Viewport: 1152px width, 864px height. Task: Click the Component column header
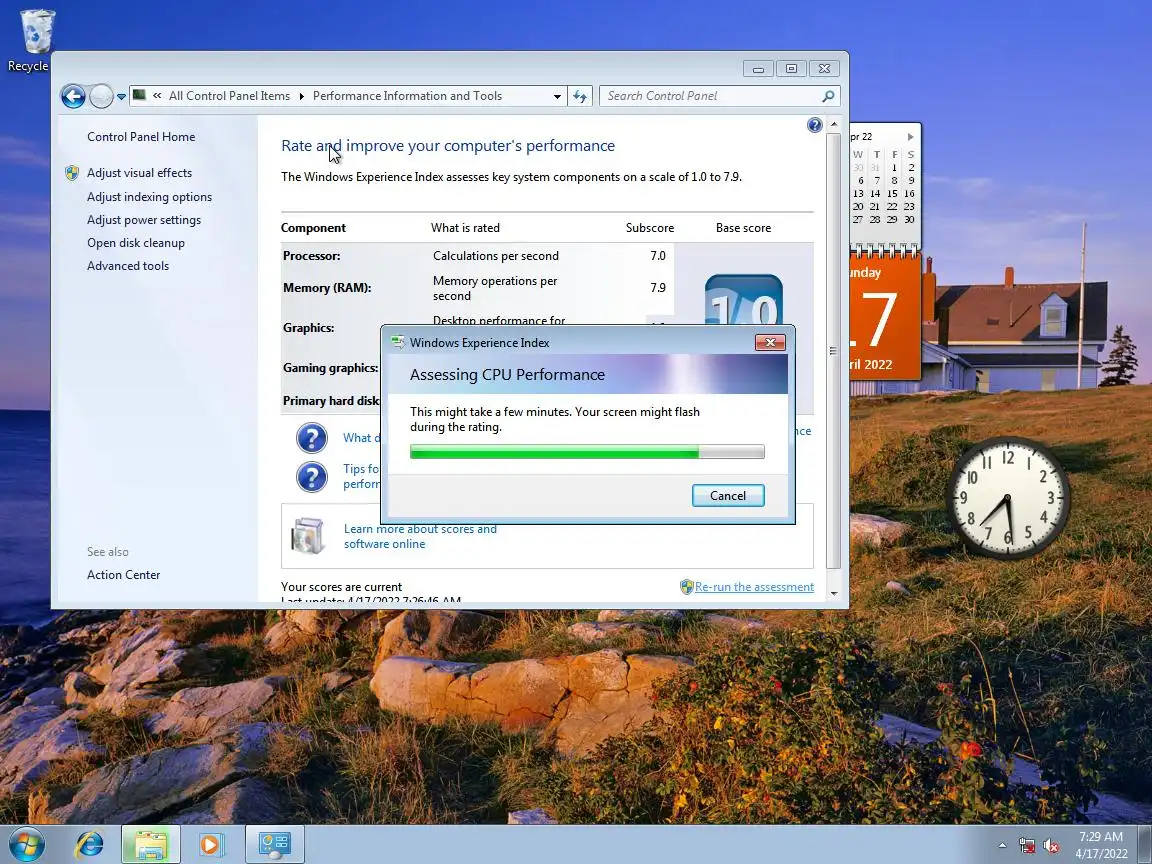point(313,228)
